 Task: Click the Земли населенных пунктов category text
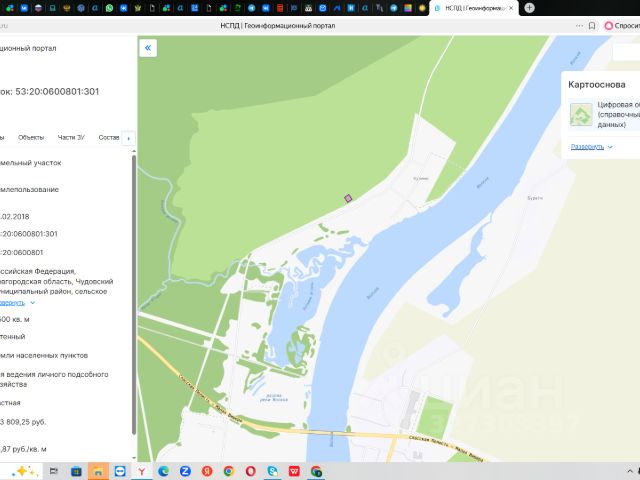(x=44, y=356)
